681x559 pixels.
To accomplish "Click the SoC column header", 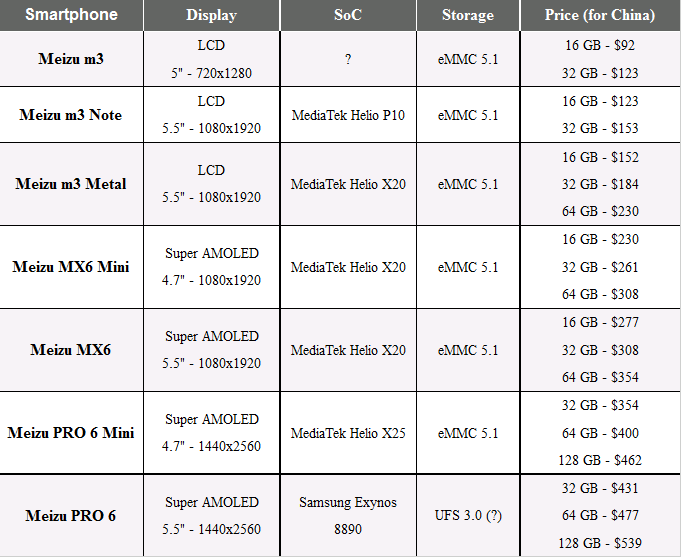I will tap(348, 15).
